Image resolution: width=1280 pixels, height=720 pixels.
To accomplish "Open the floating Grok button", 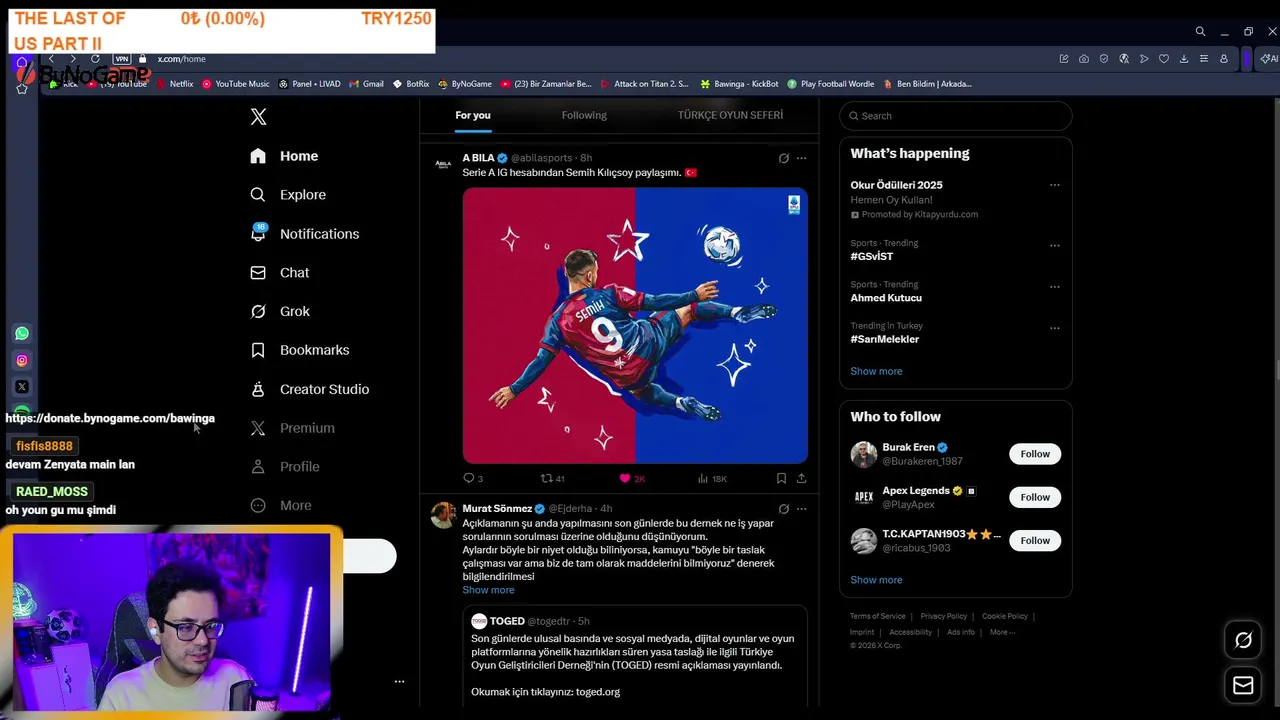I will click(1243, 640).
